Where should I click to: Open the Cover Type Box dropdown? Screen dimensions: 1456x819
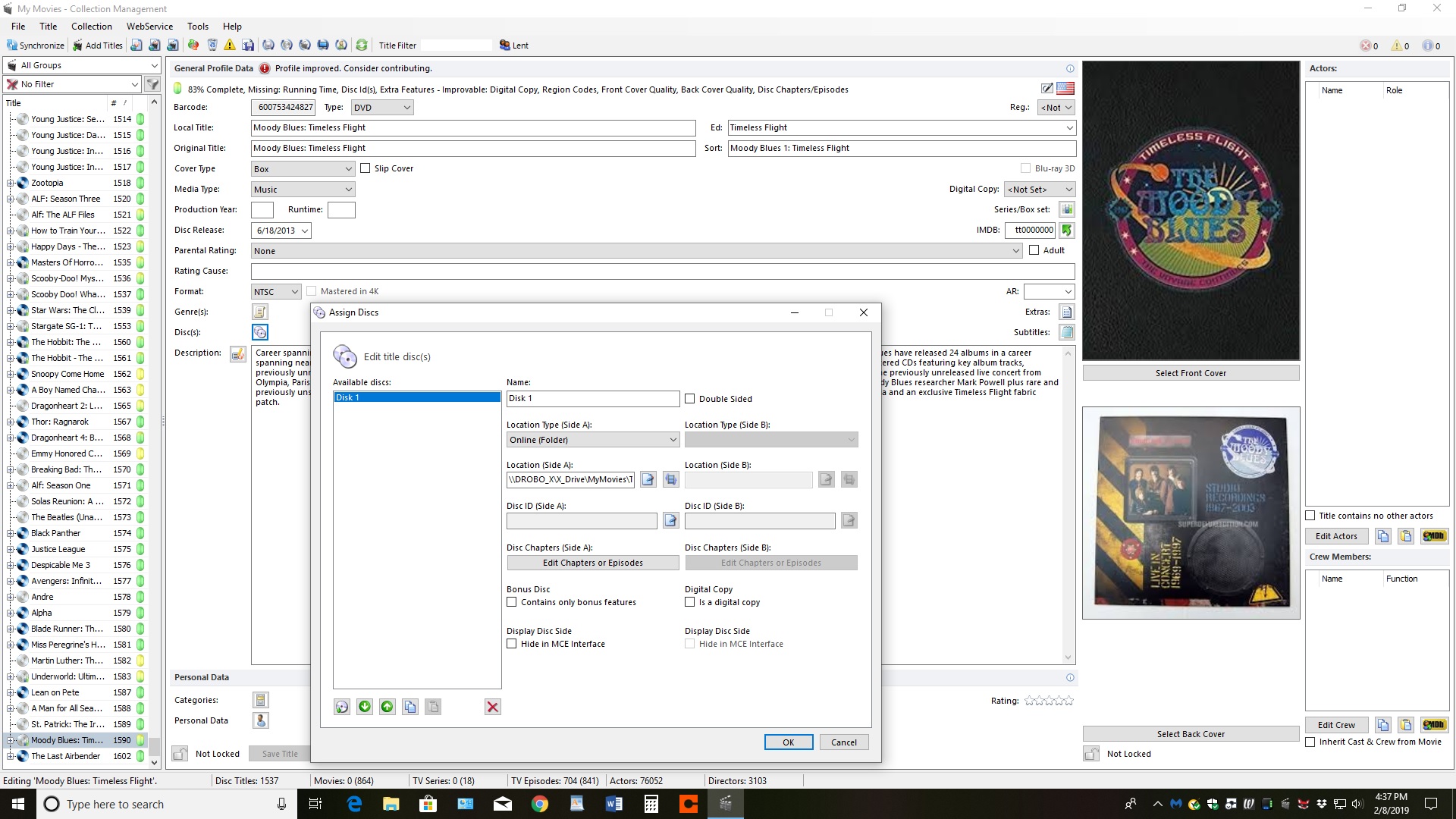pos(303,169)
